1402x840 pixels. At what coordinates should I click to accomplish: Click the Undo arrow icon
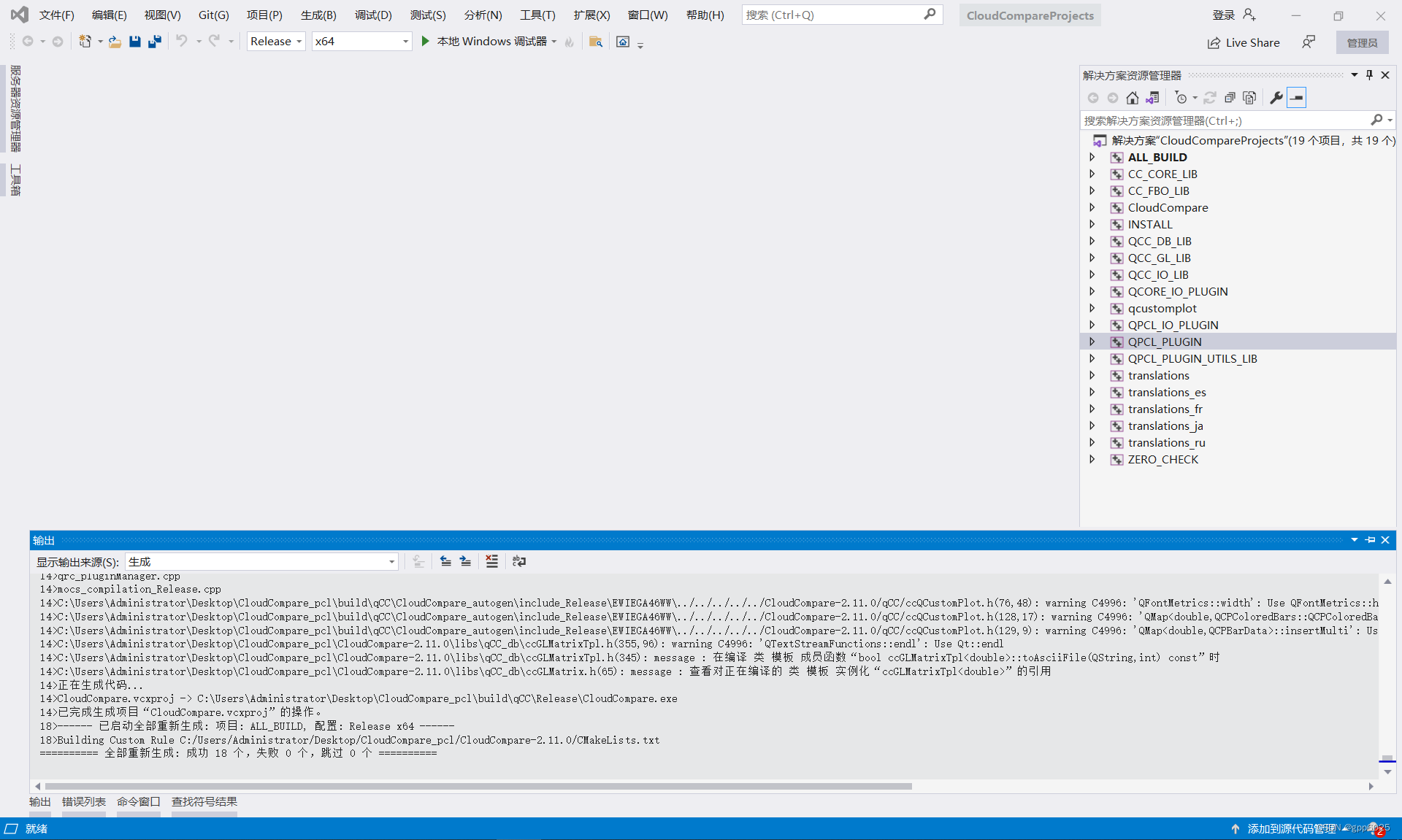pos(181,42)
